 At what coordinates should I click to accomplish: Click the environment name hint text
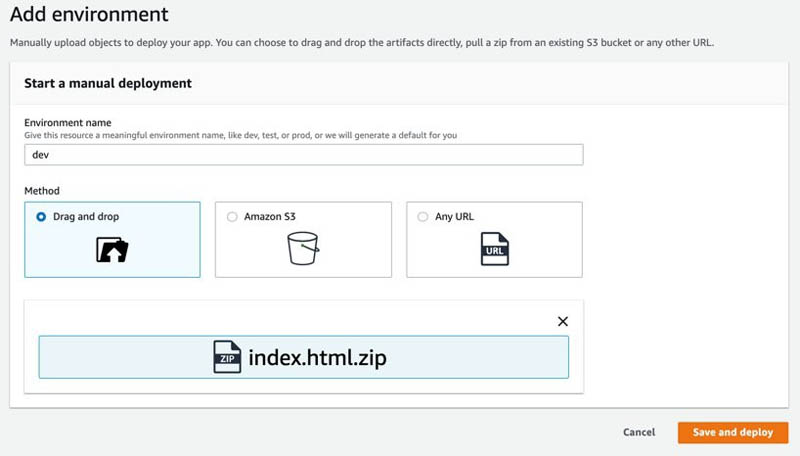coord(241,135)
